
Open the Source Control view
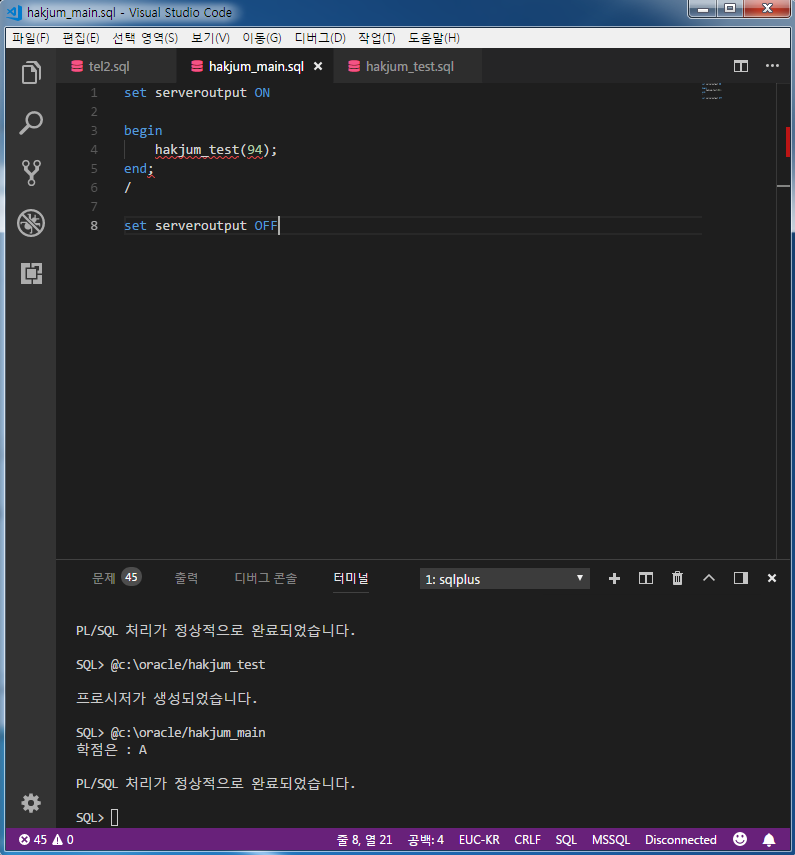pyautogui.click(x=31, y=173)
